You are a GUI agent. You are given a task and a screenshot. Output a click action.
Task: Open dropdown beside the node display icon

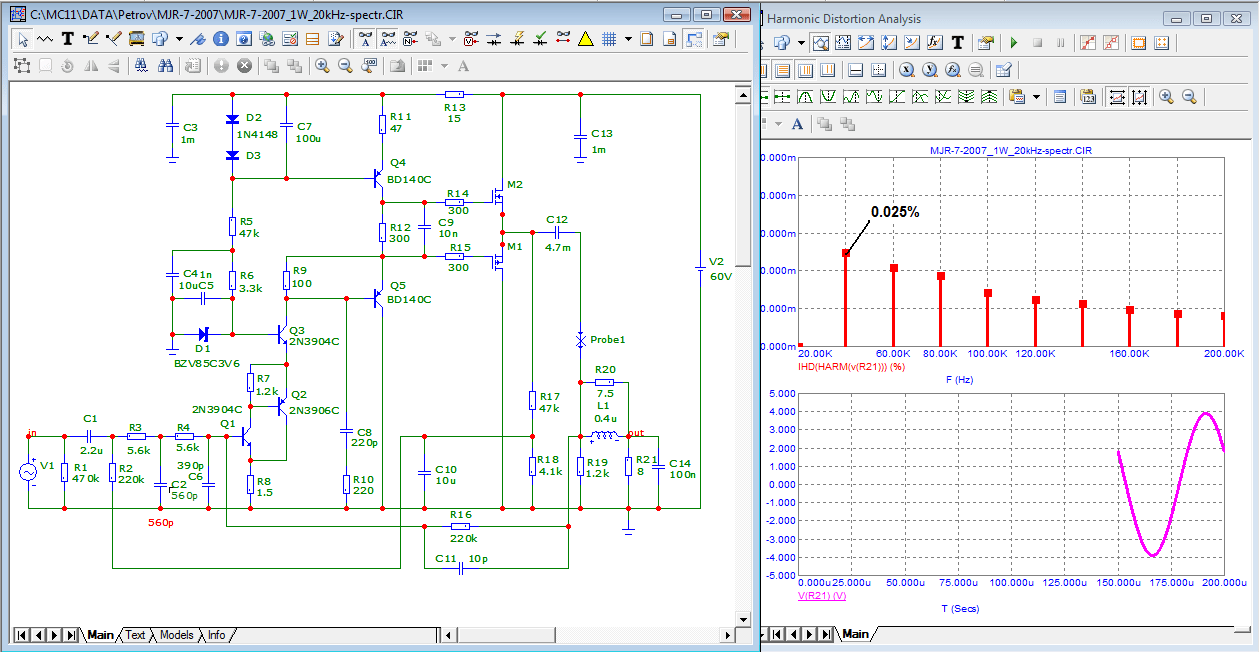point(452,39)
